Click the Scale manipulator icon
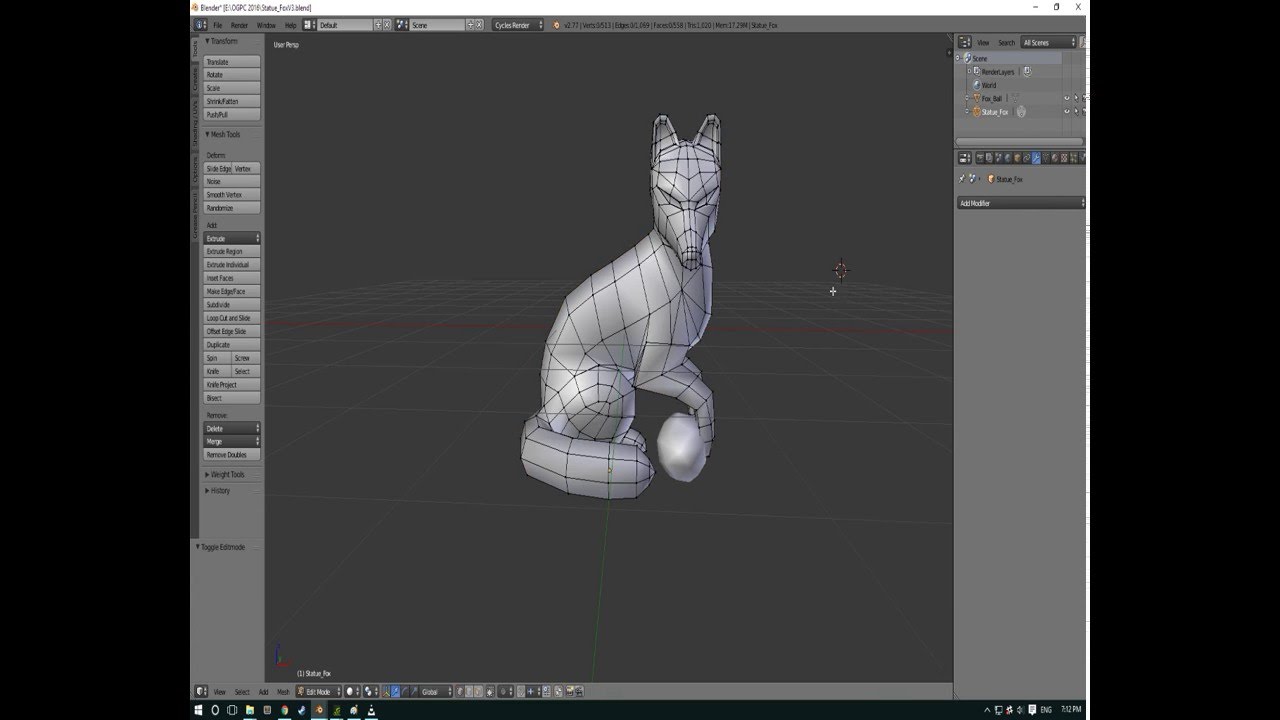The width and height of the screenshot is (1280, 720). (414, 692)
